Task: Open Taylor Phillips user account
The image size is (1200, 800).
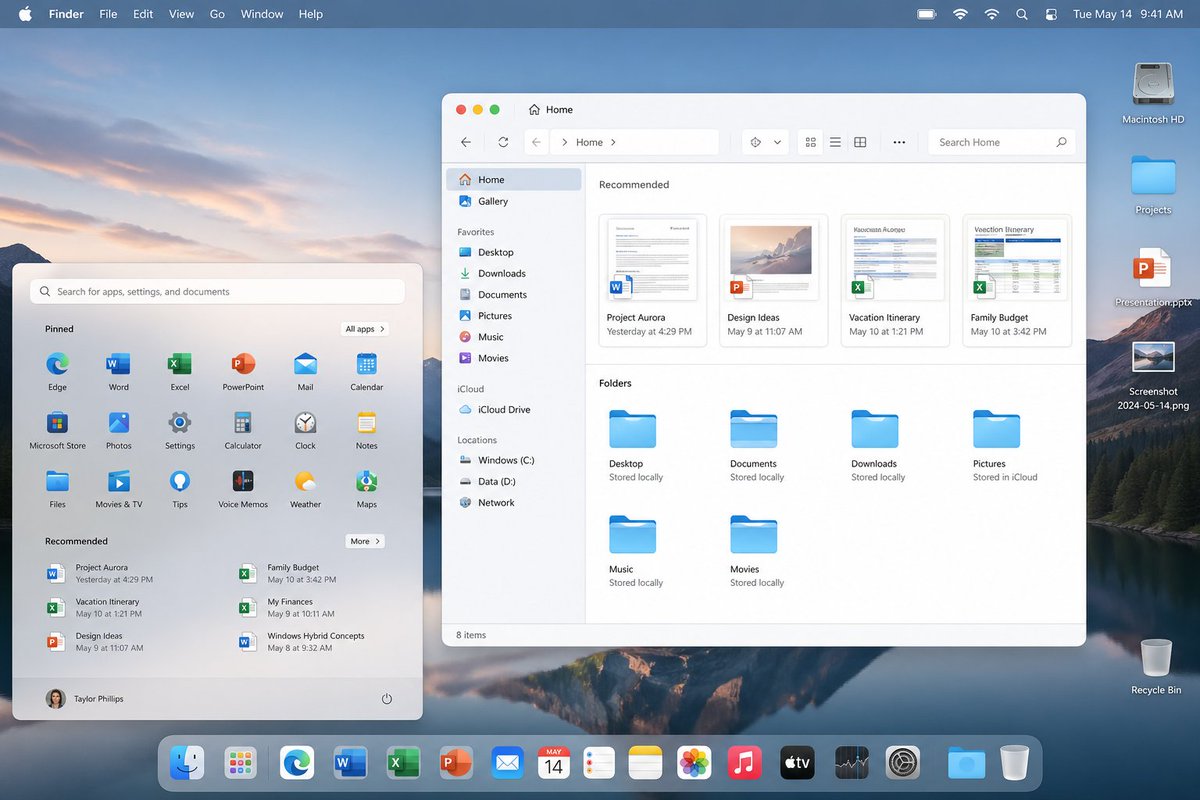Action: point(85,699)
